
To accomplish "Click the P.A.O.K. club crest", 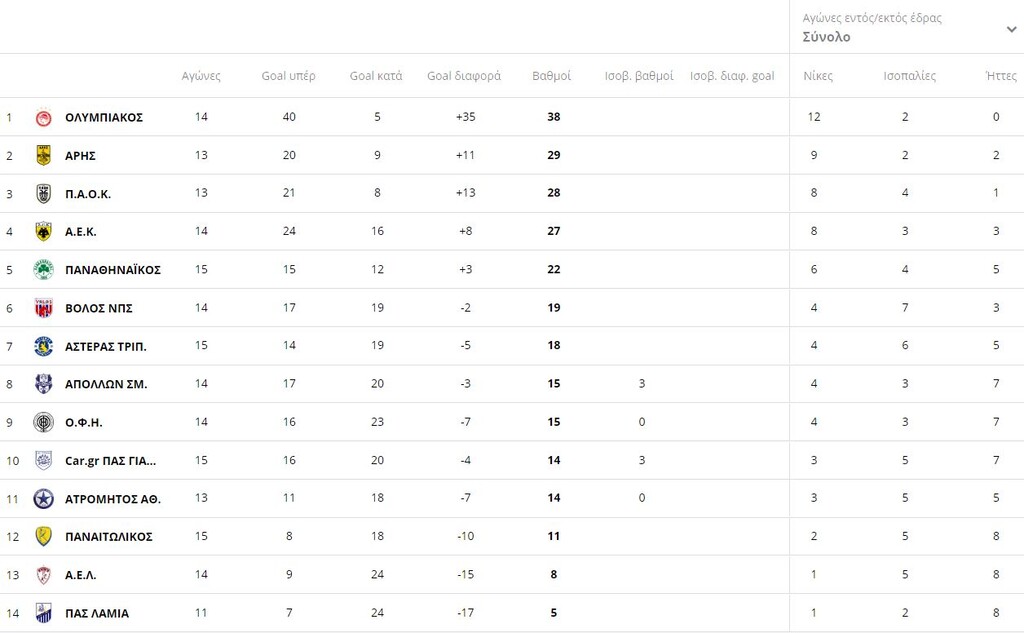I will (x=44, y=194).
